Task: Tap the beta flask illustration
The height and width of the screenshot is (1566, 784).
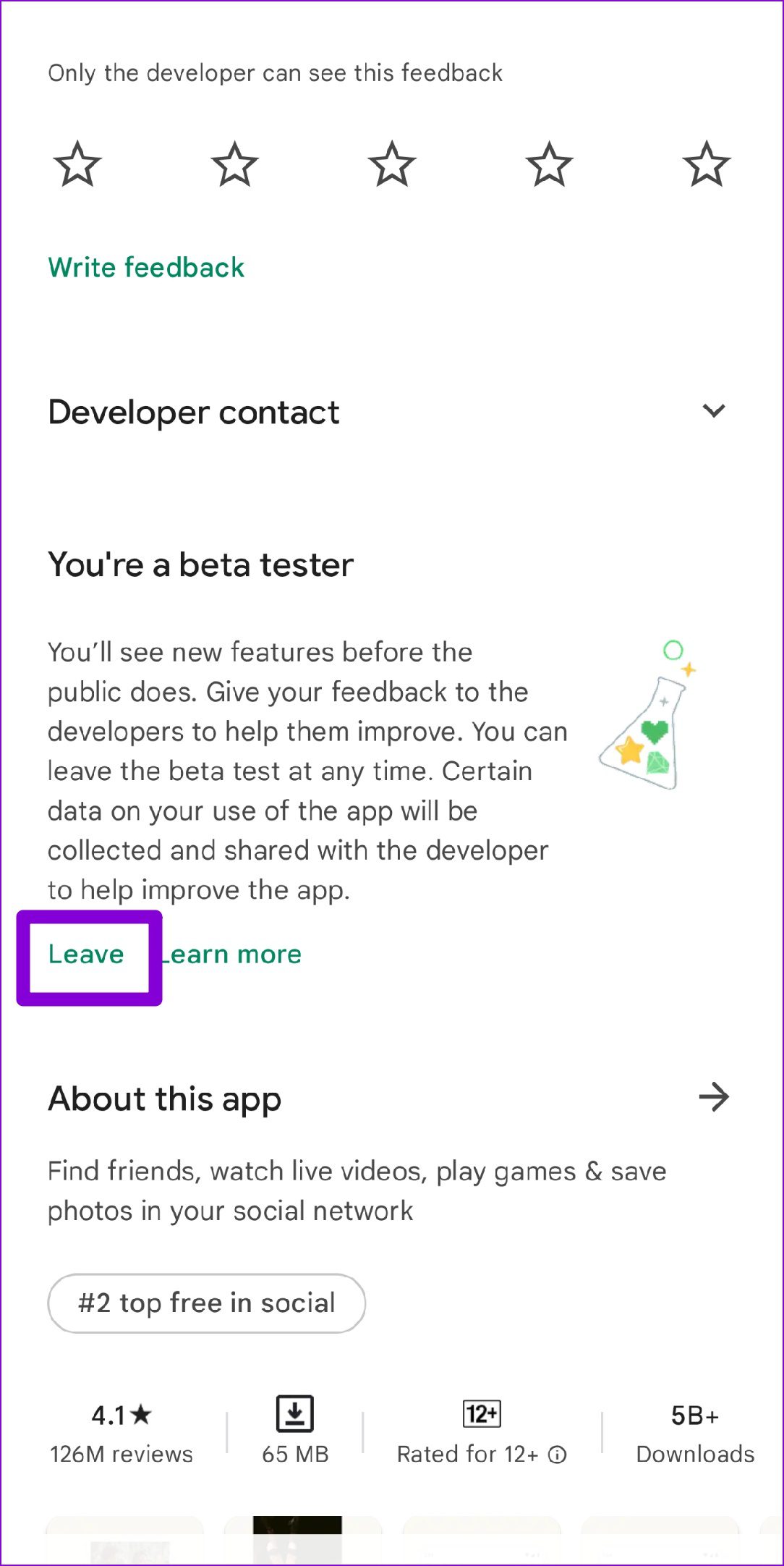Action: pos(647,715)
